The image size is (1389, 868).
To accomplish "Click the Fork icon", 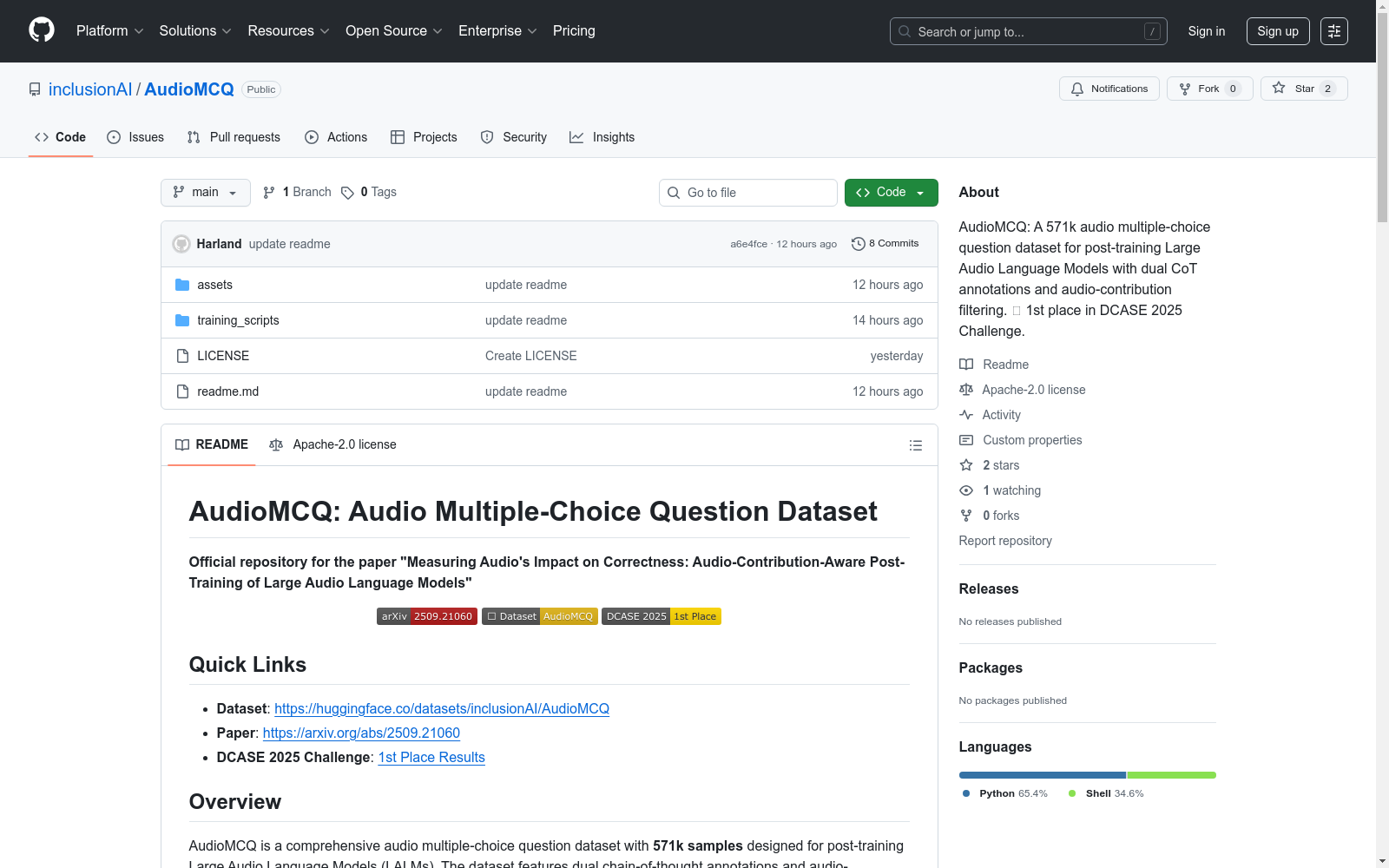I will (1185, 89).
